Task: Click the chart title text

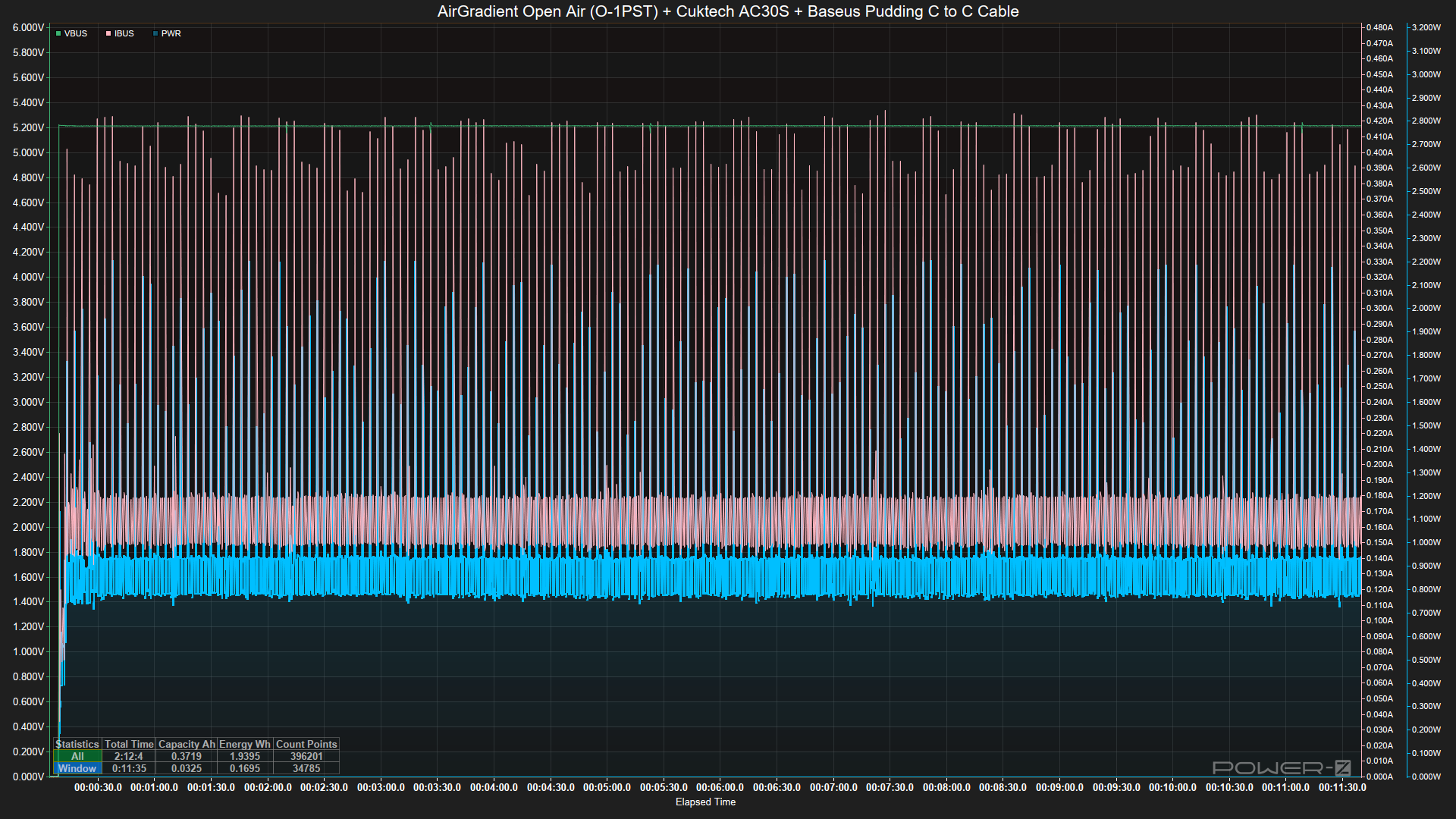Action: 728,11
